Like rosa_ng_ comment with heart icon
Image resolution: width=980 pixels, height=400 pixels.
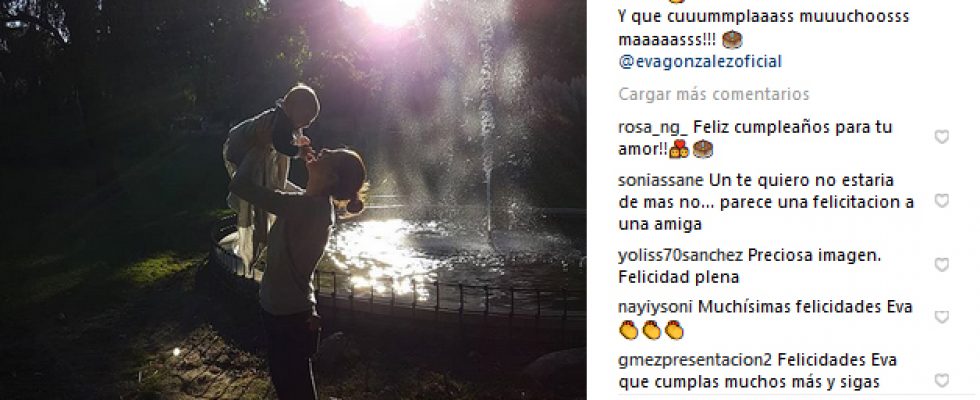(941, 137)
